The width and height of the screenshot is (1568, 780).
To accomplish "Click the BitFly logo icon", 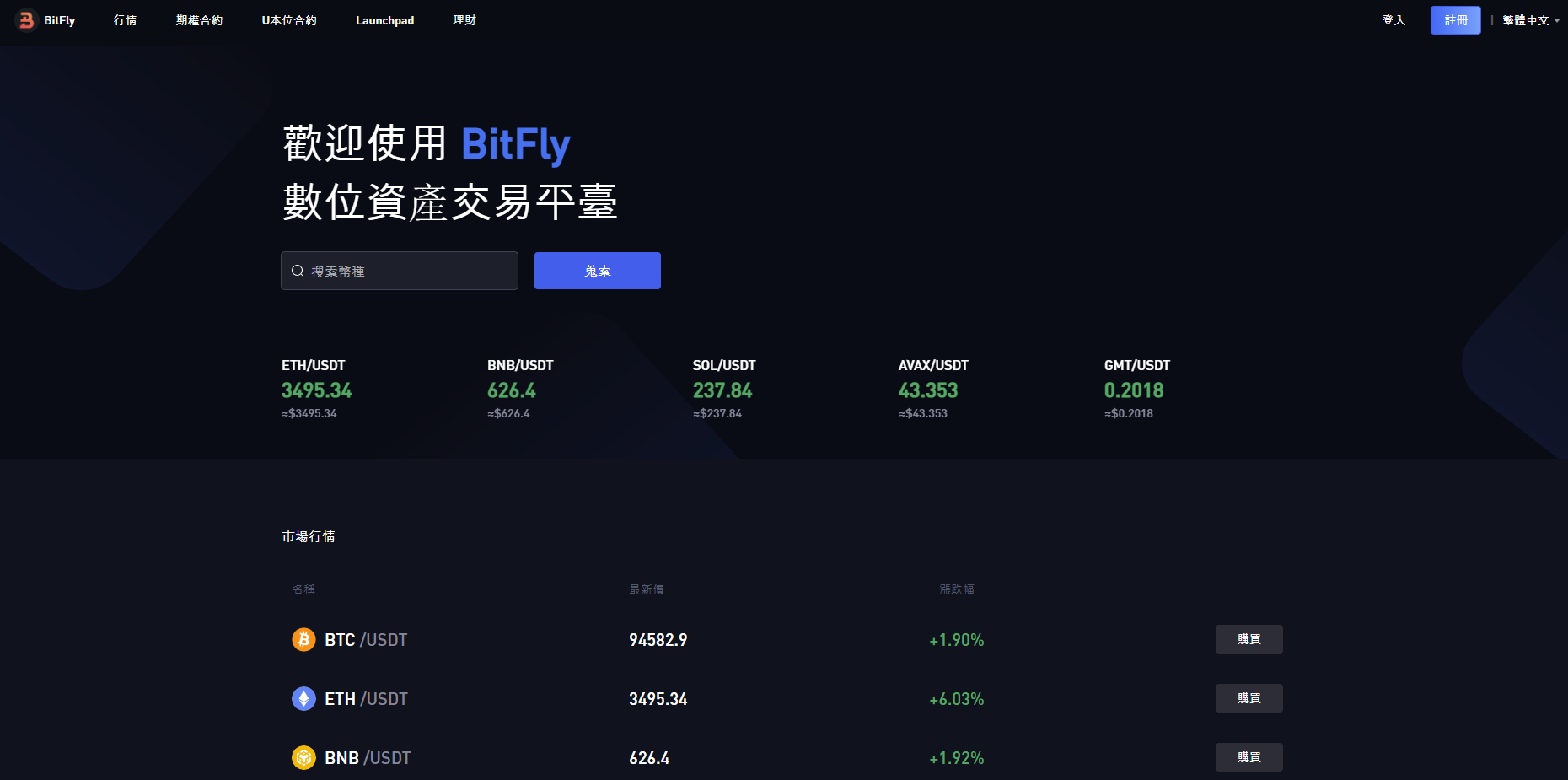I will 26,19.
